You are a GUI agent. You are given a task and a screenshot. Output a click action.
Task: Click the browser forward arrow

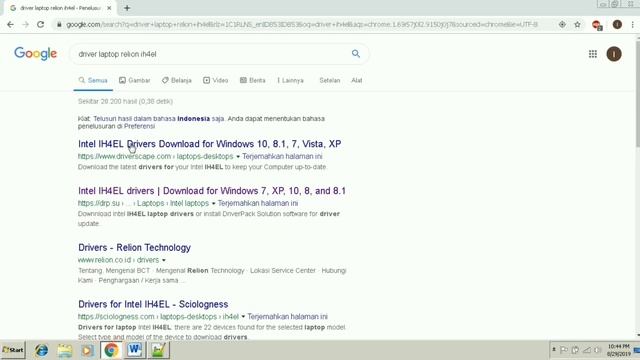(25, 24)
